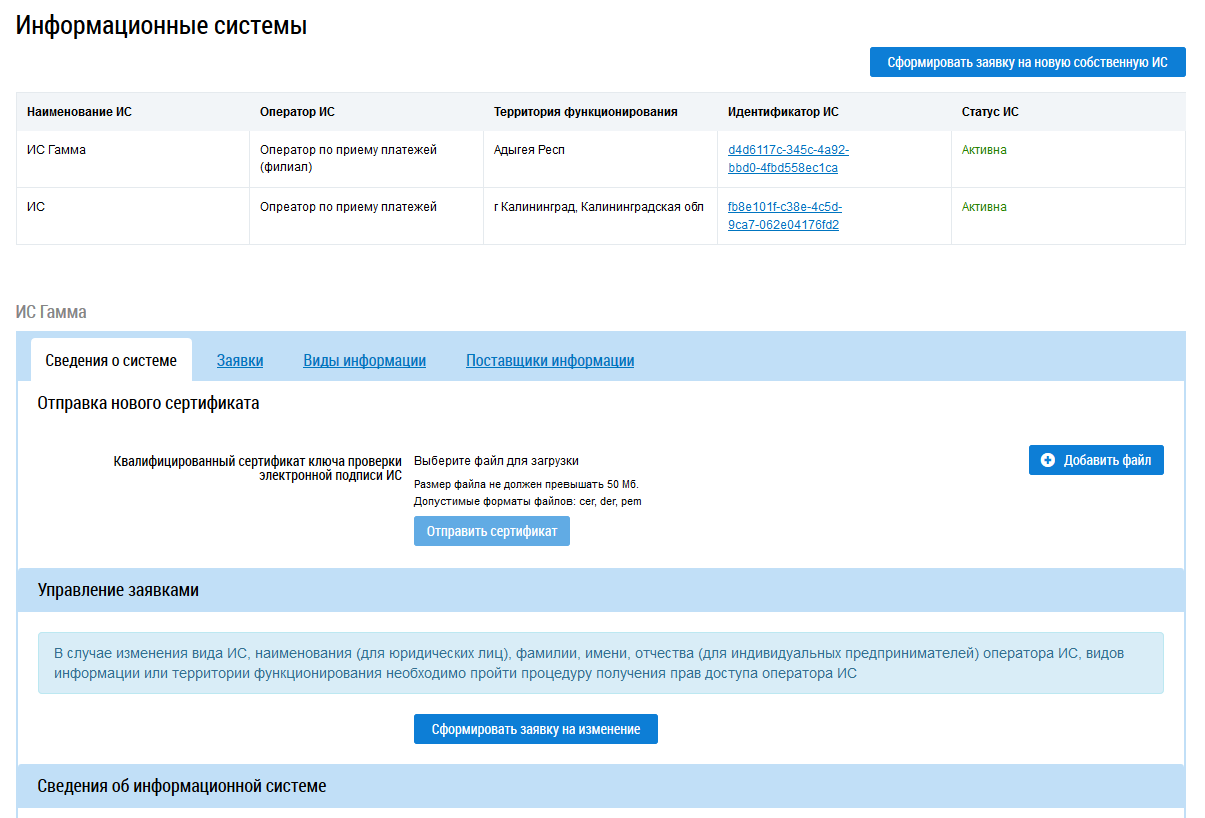1205x818 pixels.
Task: Click Сформировать заявку на изменение button
Action: point(535,729)
